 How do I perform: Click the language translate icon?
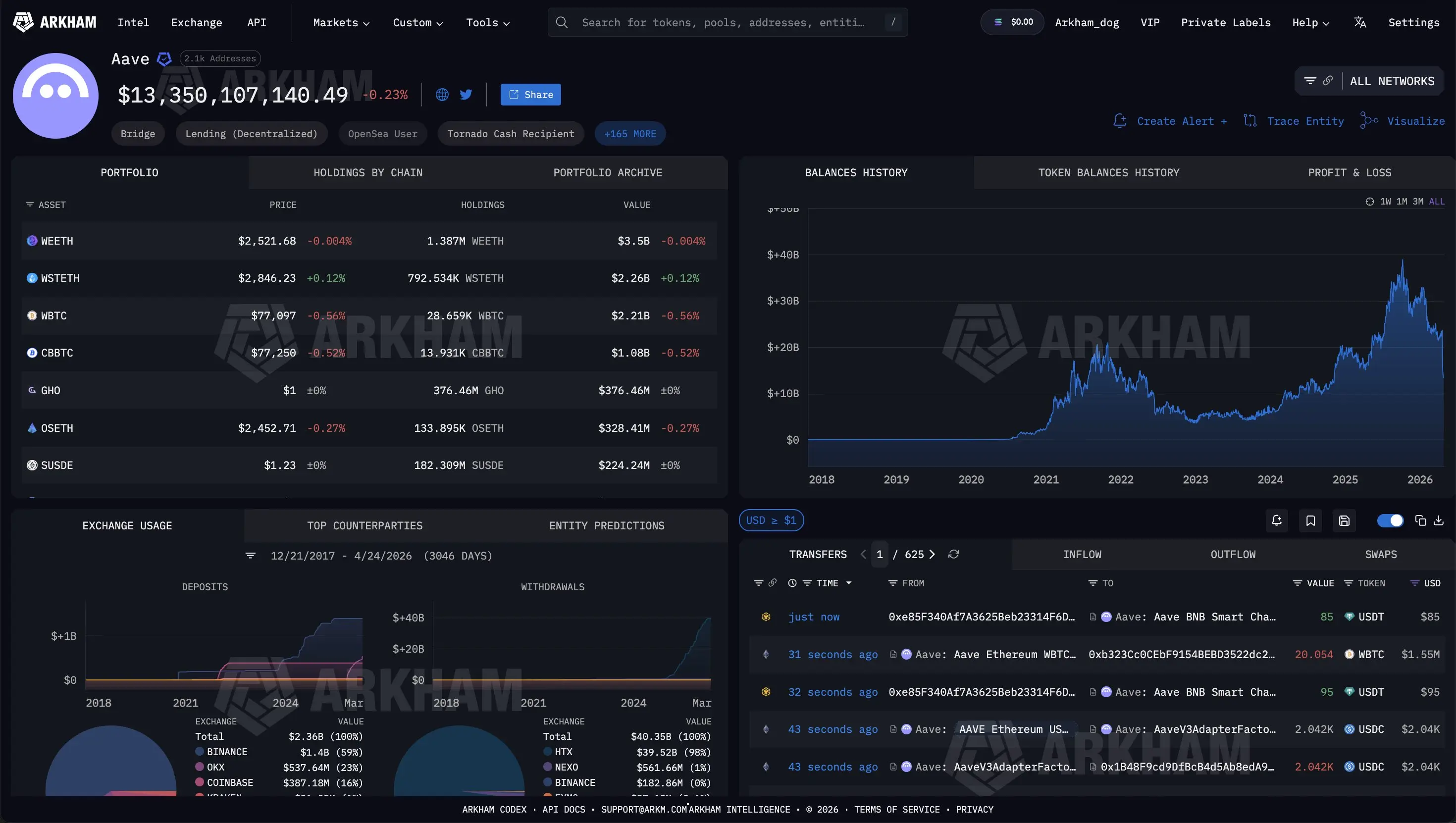tap(1360, 22)
